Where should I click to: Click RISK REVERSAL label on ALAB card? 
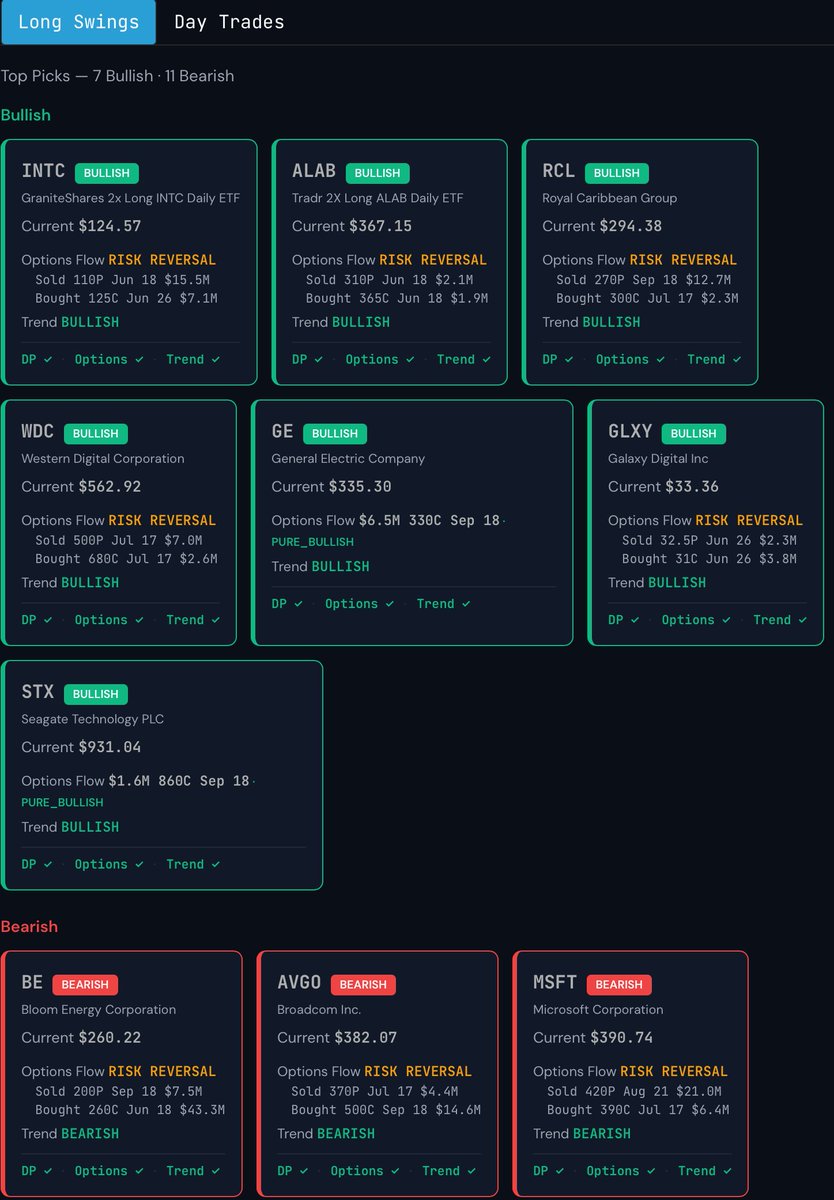point(433,260)
